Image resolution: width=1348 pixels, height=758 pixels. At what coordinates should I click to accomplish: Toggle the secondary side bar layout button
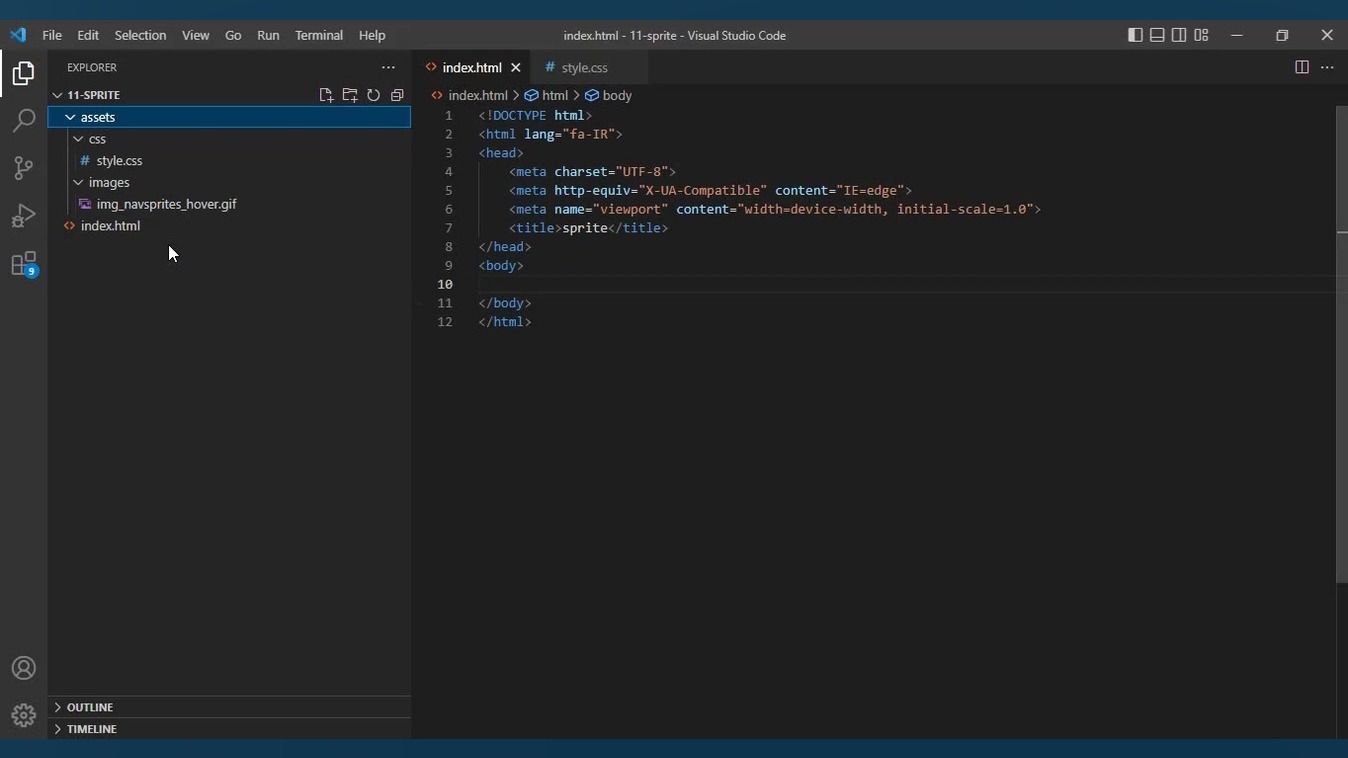[1179, 35]
